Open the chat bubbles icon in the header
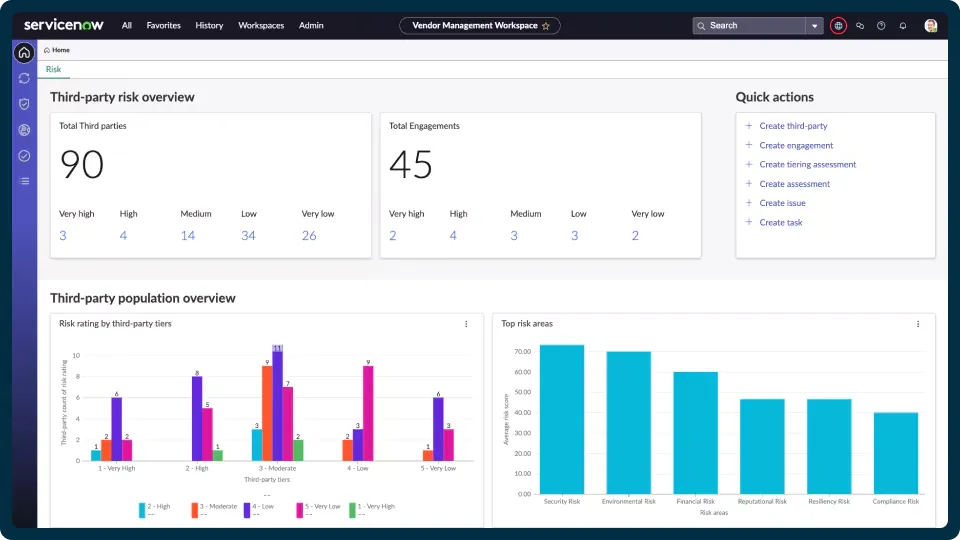This screenshot has height=540, width=960. tap(860, 25)
